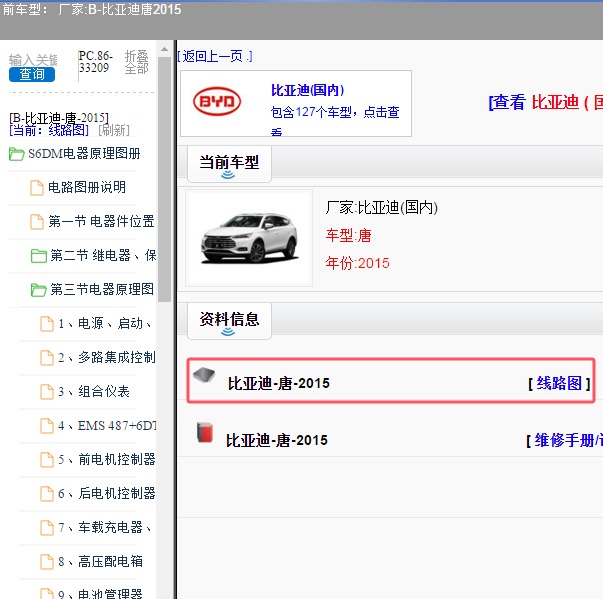
Task: Click the BYD brand logo
Action: [216, 103]
